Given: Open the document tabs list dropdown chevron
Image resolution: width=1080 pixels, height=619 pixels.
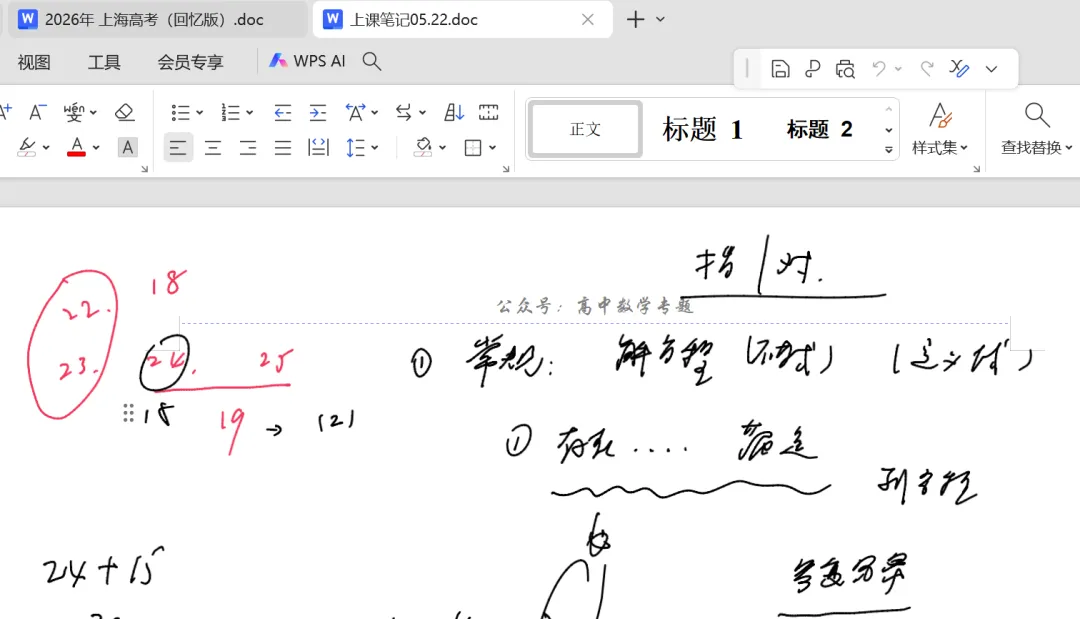Looking at the screenshot, I should (660, 19).
